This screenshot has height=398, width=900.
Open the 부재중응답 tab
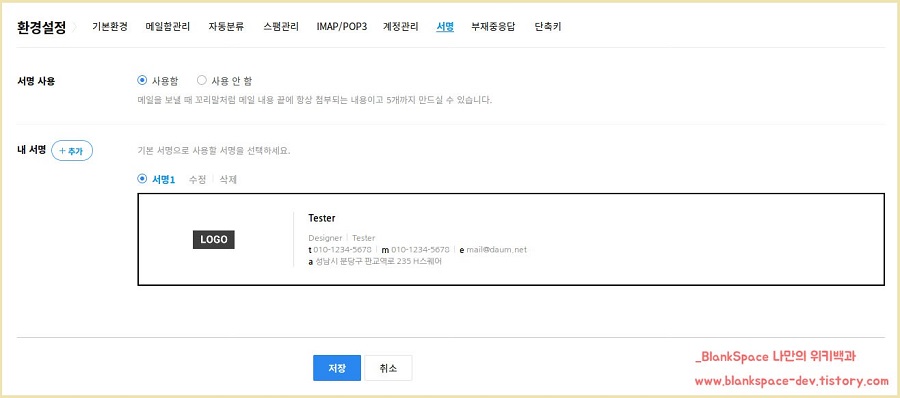[493, 26]
